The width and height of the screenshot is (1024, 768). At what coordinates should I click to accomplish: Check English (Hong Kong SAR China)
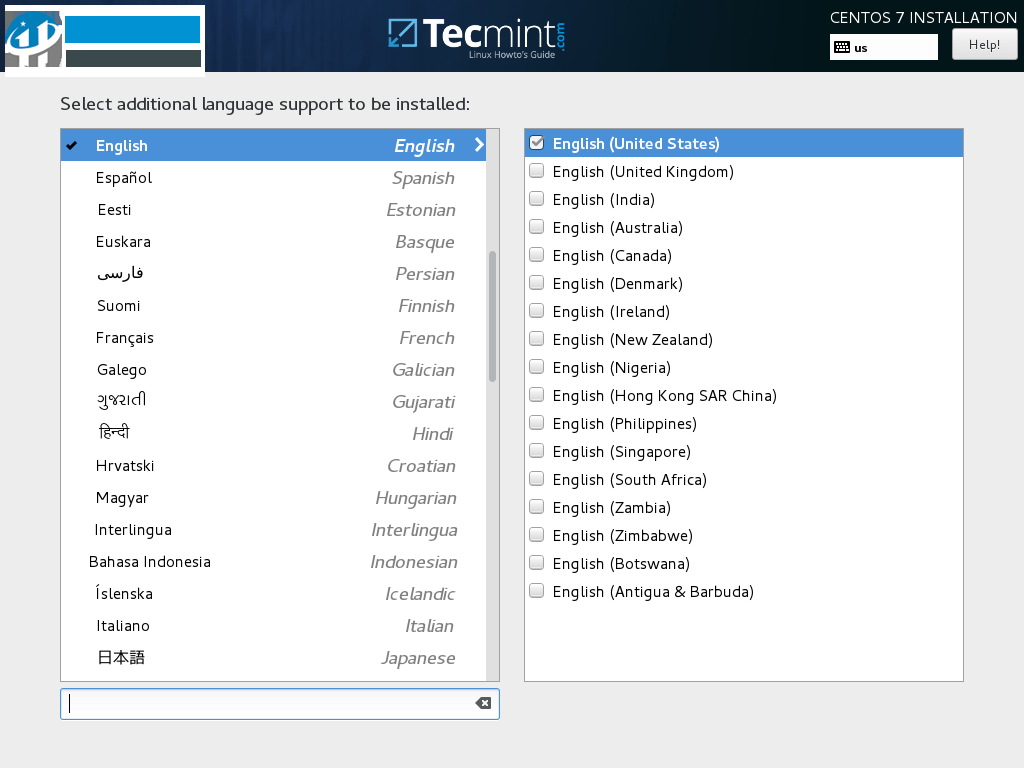point(536,394)
